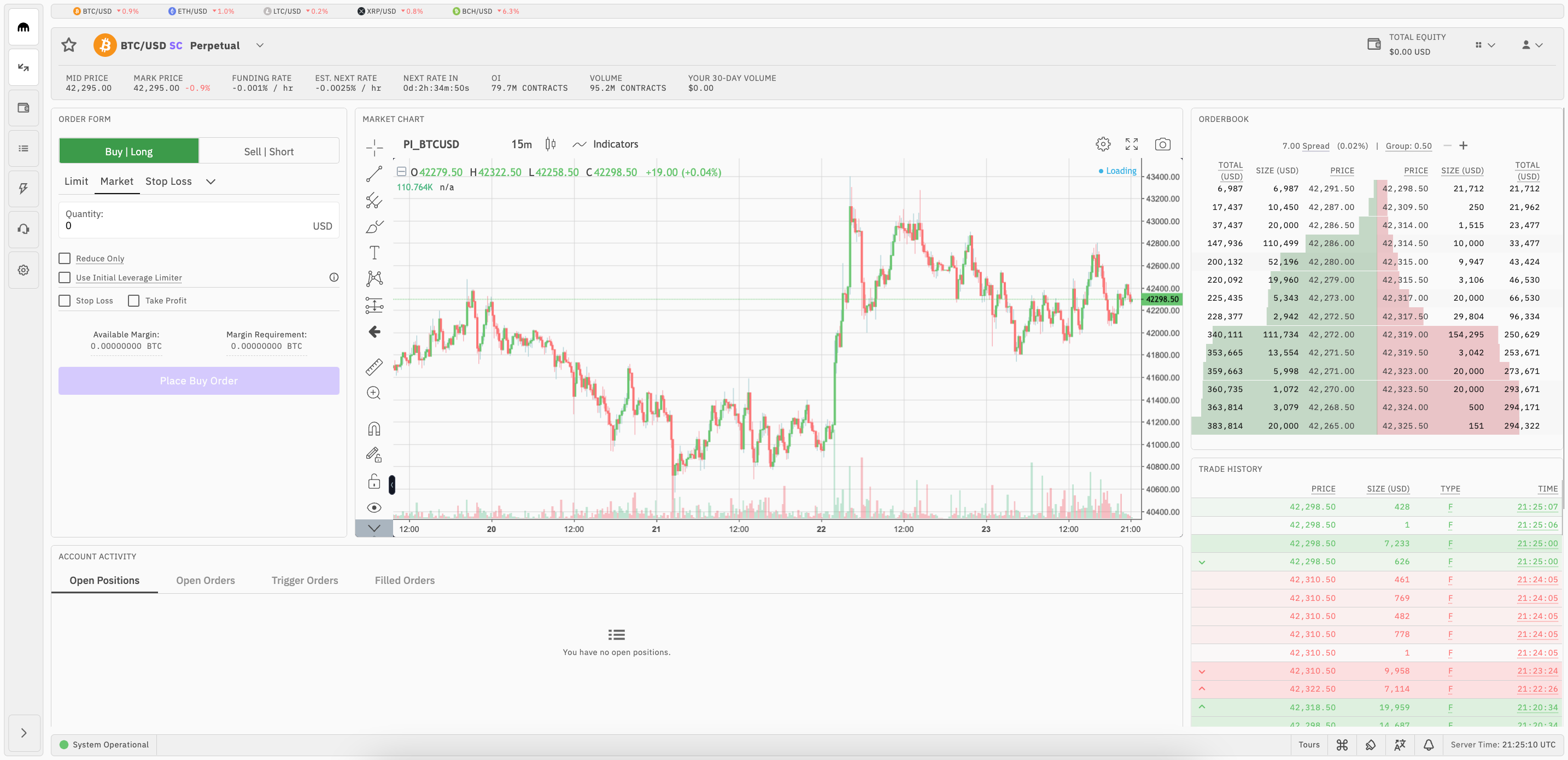
Task: Open the layout grid dropdown
Action: click(1485, 45)
